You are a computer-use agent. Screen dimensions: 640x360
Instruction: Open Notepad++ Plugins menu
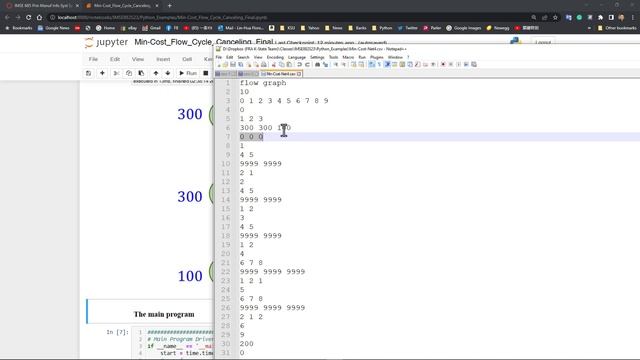(x=377, y=57)
